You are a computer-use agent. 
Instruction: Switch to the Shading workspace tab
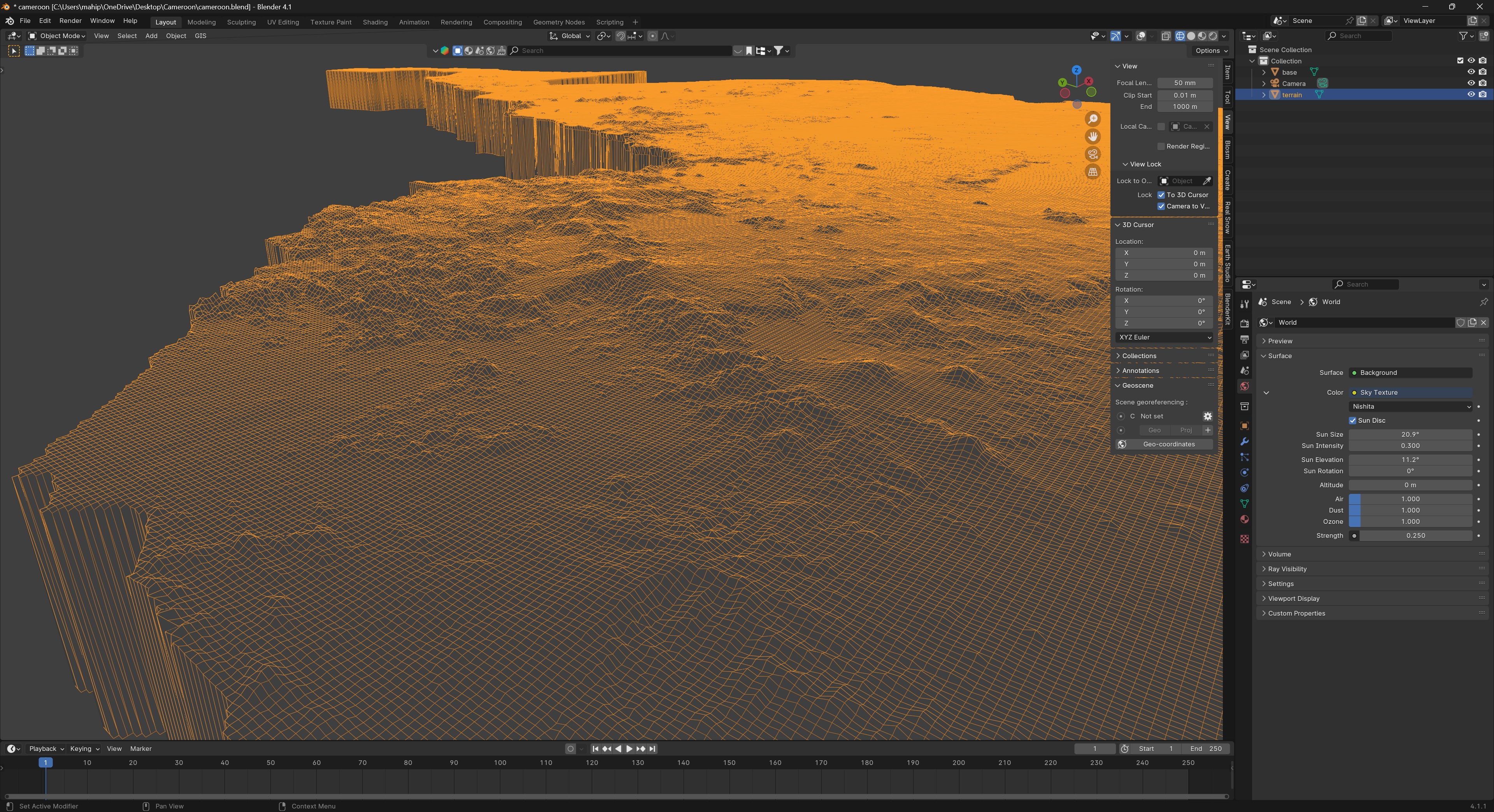[375, 22]
